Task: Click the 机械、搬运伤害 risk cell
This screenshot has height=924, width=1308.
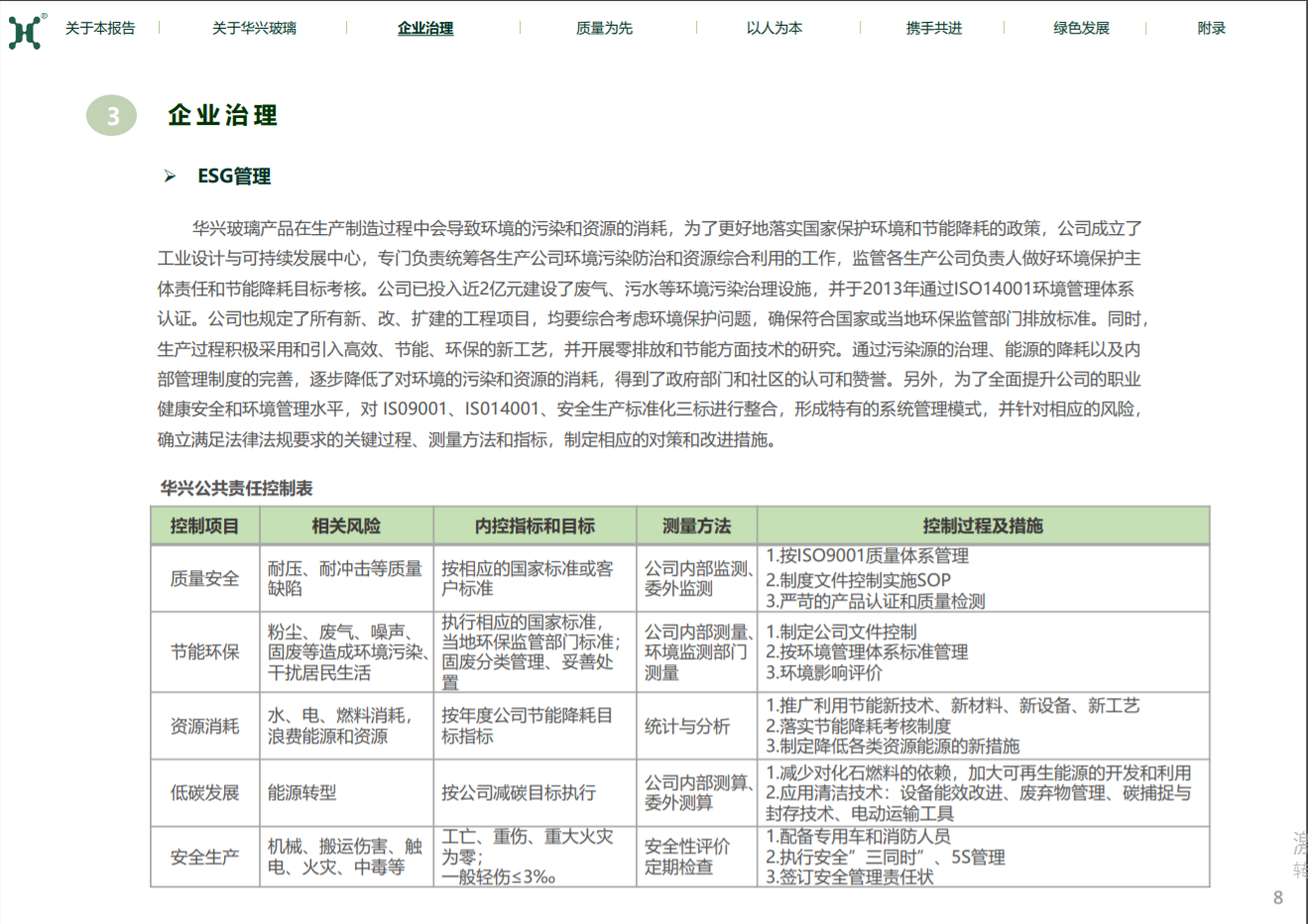Action: (346, 857)
